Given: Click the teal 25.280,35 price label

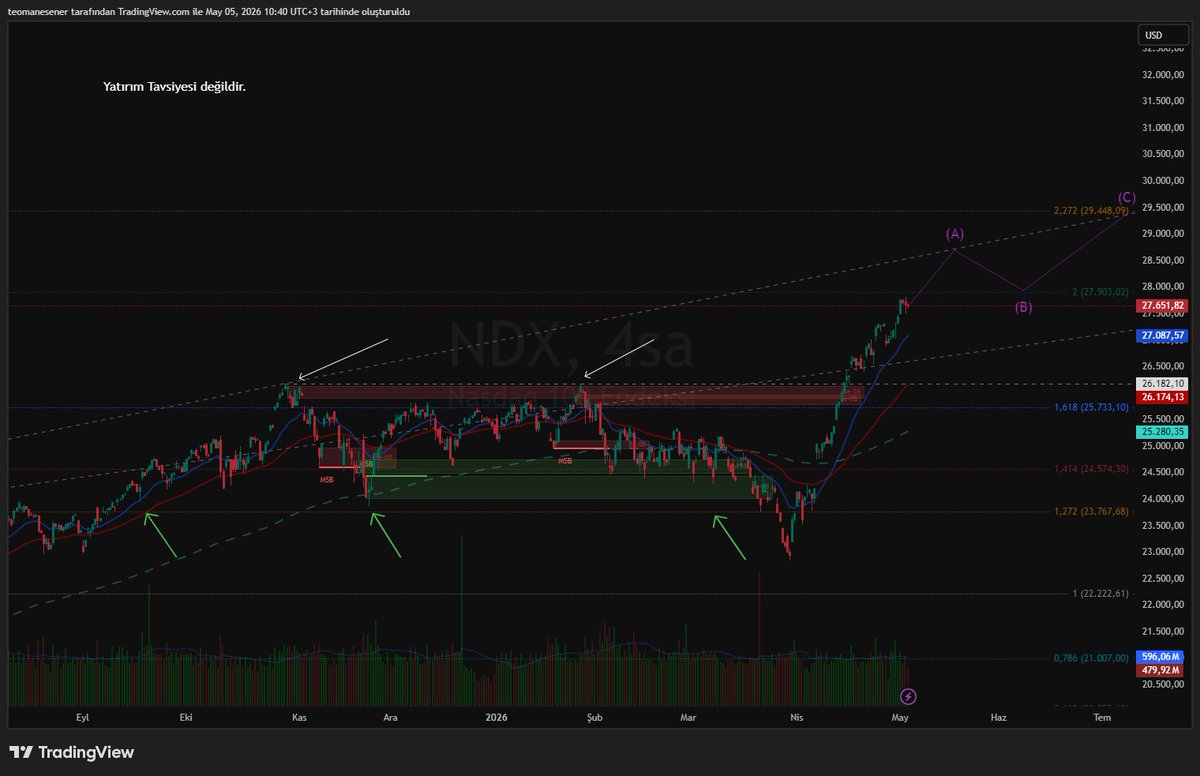Looking at the screenshot, I should point(1162,431).
